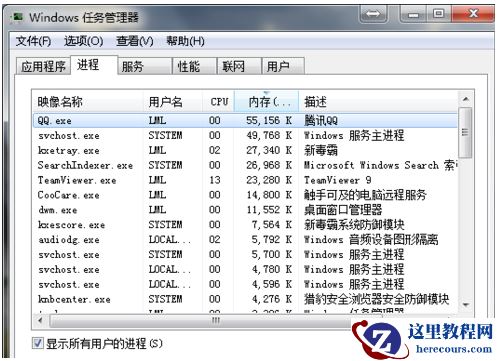Toggle 显示所有用户的进程 checkbox
498x361 pixels.
point(38,343)
